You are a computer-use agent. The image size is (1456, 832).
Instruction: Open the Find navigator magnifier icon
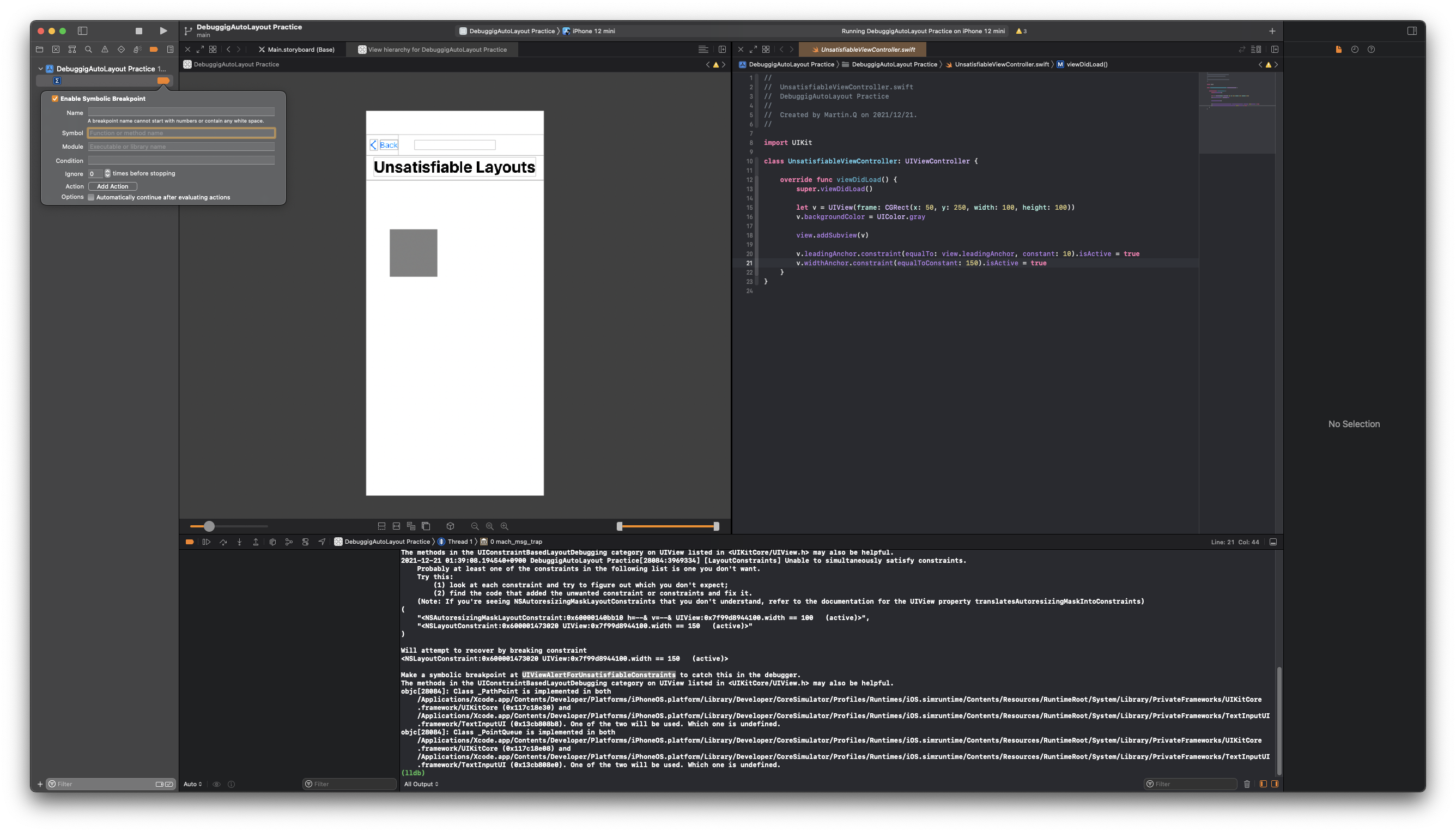tap(88, 49)
